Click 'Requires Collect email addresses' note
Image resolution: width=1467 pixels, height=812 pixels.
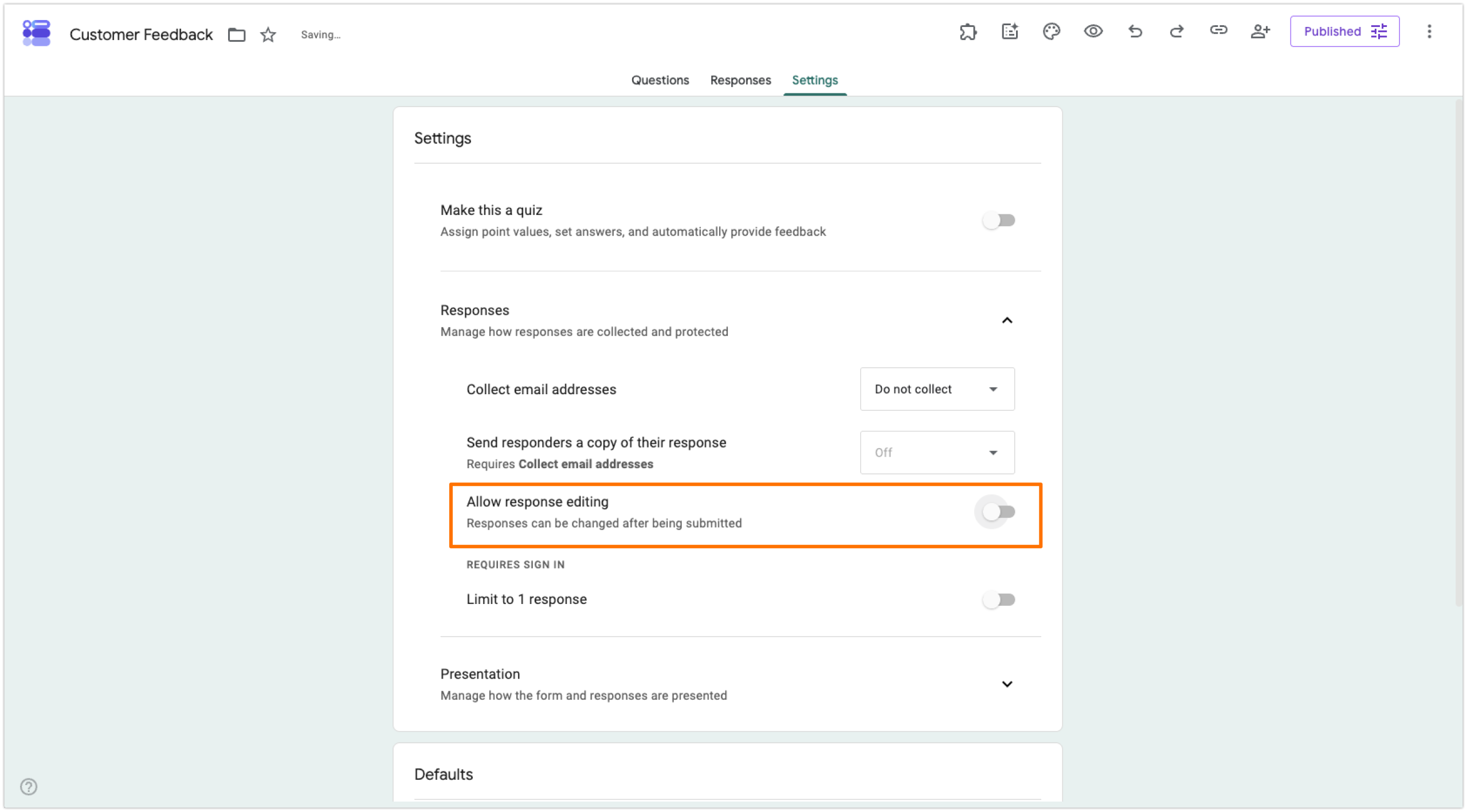559,464
